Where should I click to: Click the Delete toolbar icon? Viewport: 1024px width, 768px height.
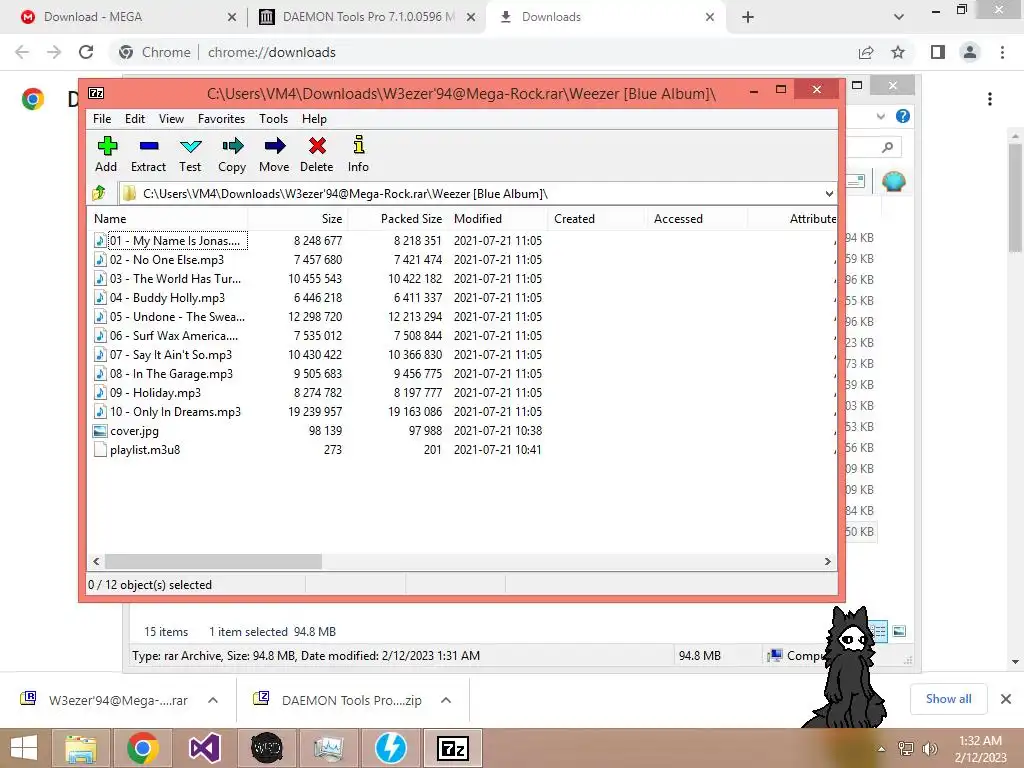(317, 146)
